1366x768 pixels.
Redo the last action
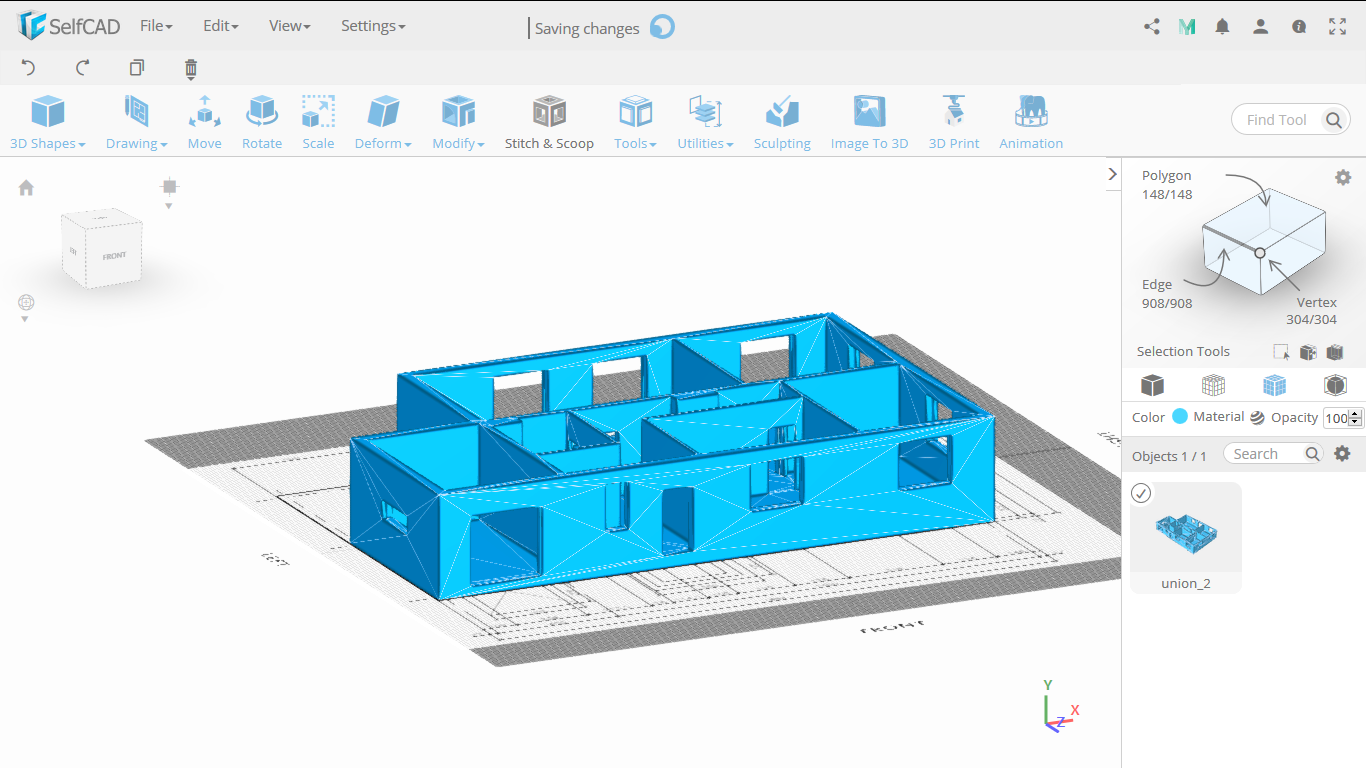click(83, 68)
